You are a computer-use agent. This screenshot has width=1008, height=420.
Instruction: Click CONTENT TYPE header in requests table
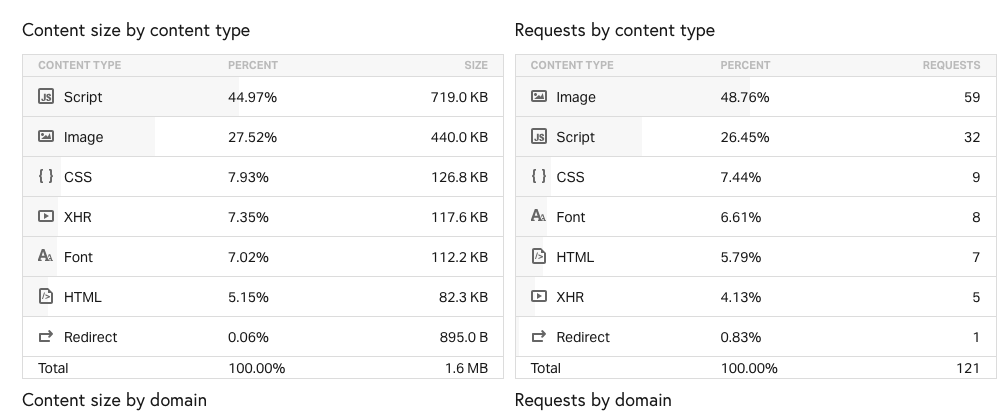click(572, 65)
